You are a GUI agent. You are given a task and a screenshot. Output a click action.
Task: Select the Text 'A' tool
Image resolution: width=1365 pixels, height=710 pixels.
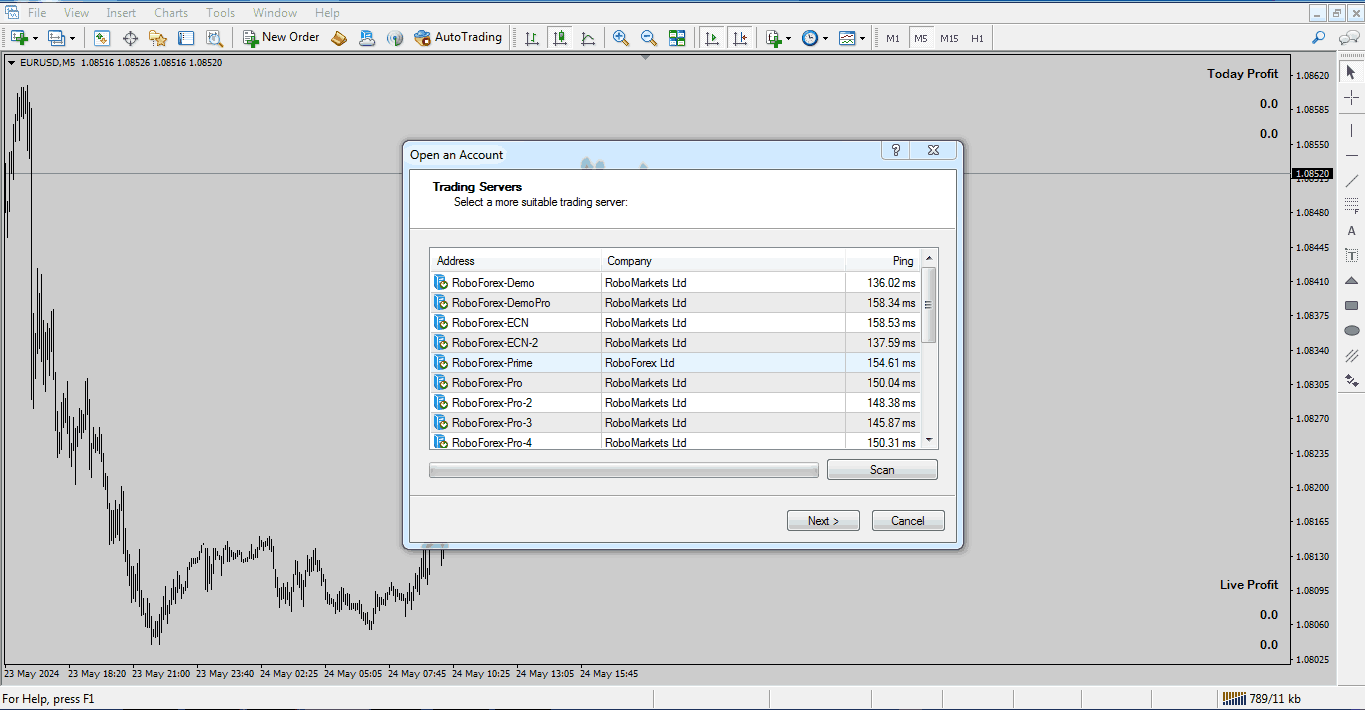click(1352, 231)
